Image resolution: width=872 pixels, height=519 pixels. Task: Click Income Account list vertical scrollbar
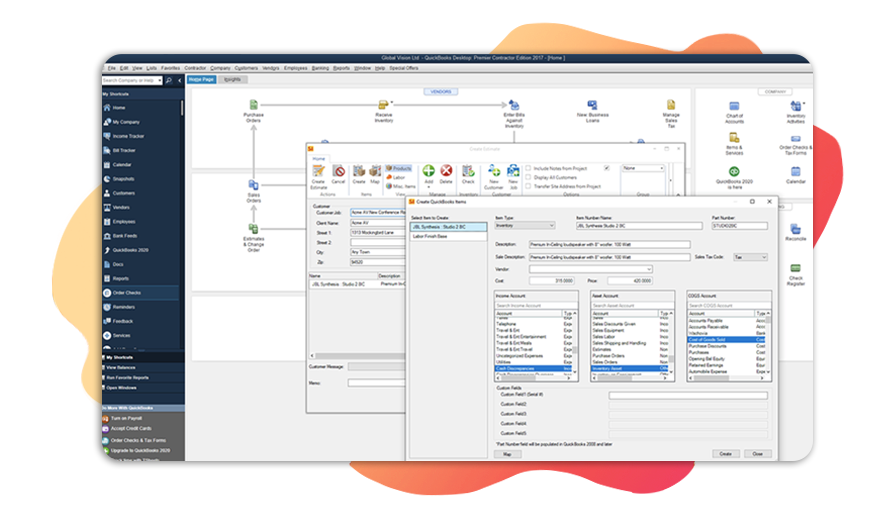click(575, 345)
